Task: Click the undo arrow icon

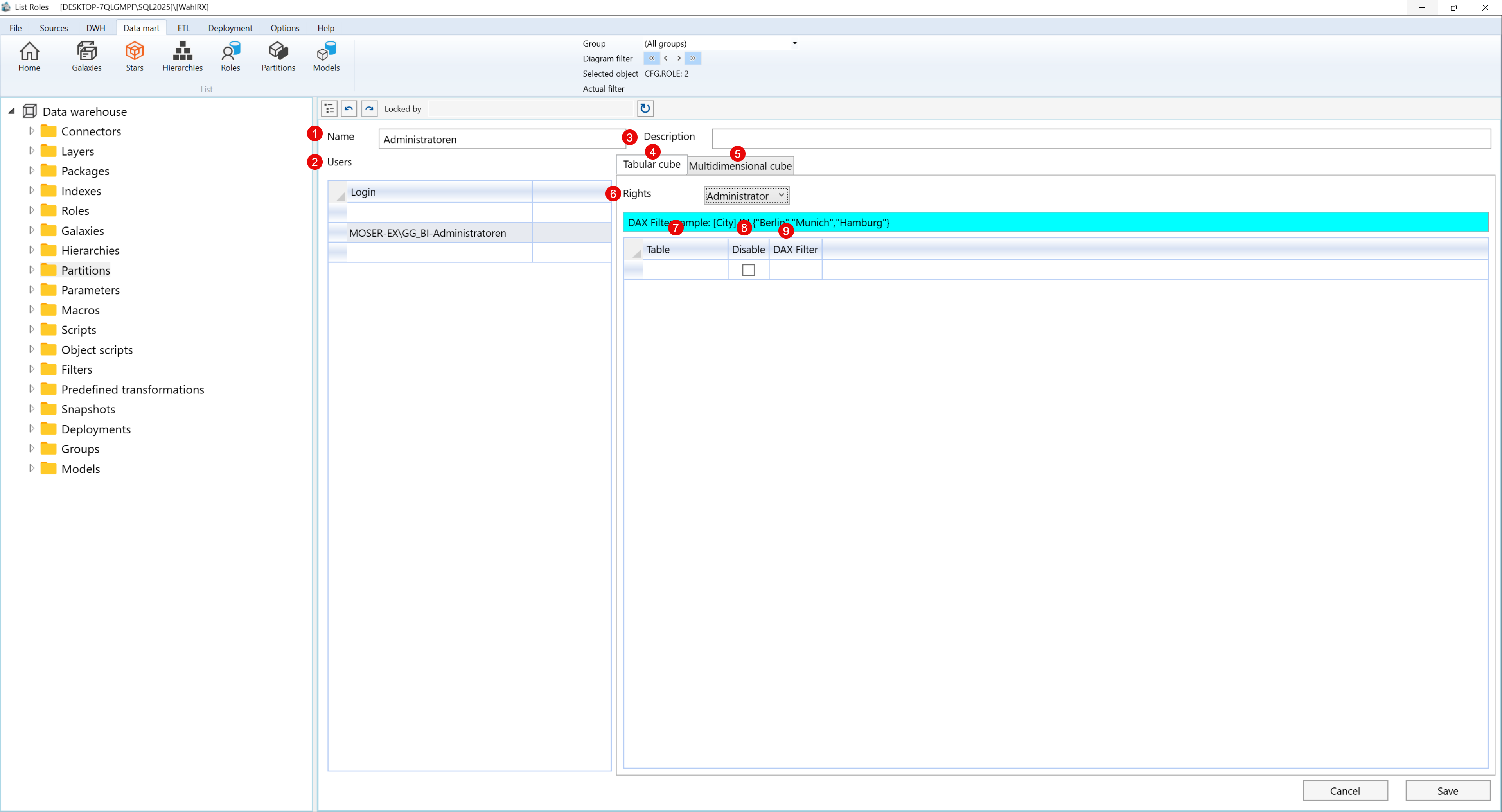Action: (349, 108)
